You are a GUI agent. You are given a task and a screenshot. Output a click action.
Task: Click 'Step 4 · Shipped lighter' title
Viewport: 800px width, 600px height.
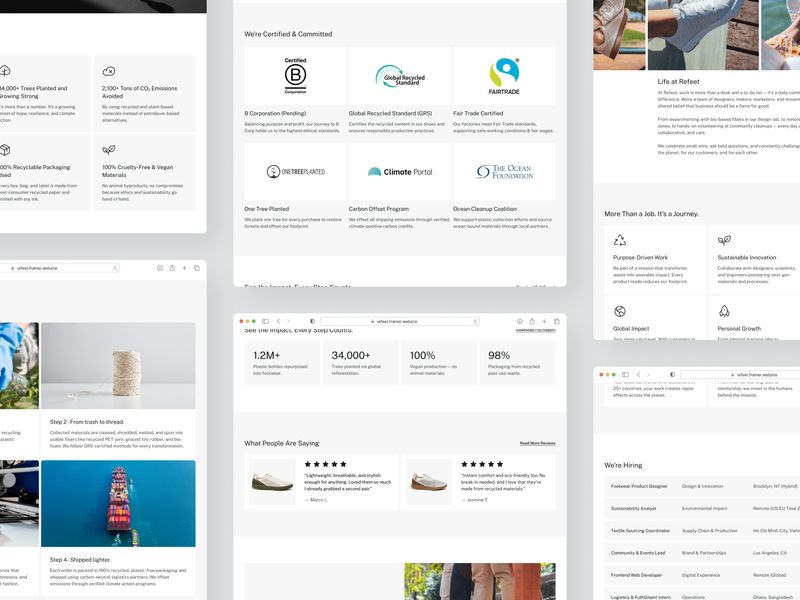coord(80,560)
